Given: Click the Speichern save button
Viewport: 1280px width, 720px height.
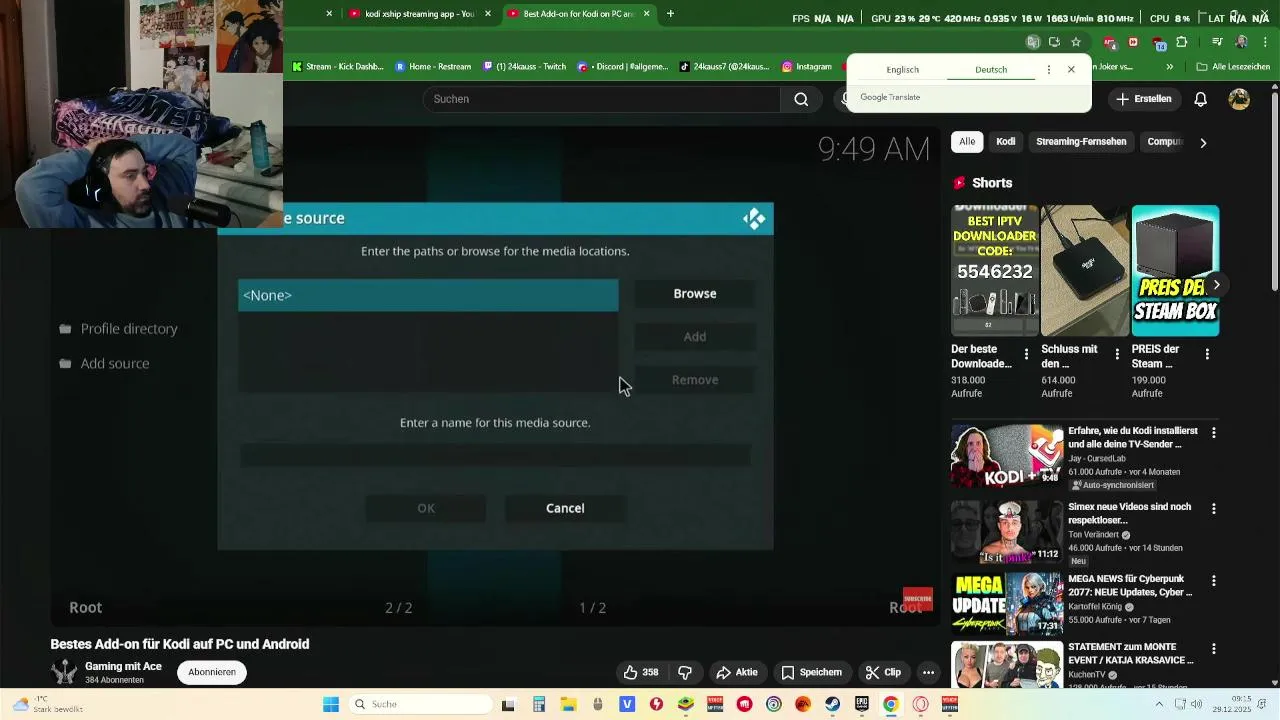Looking at the screenshot, I should pos(812,672).
